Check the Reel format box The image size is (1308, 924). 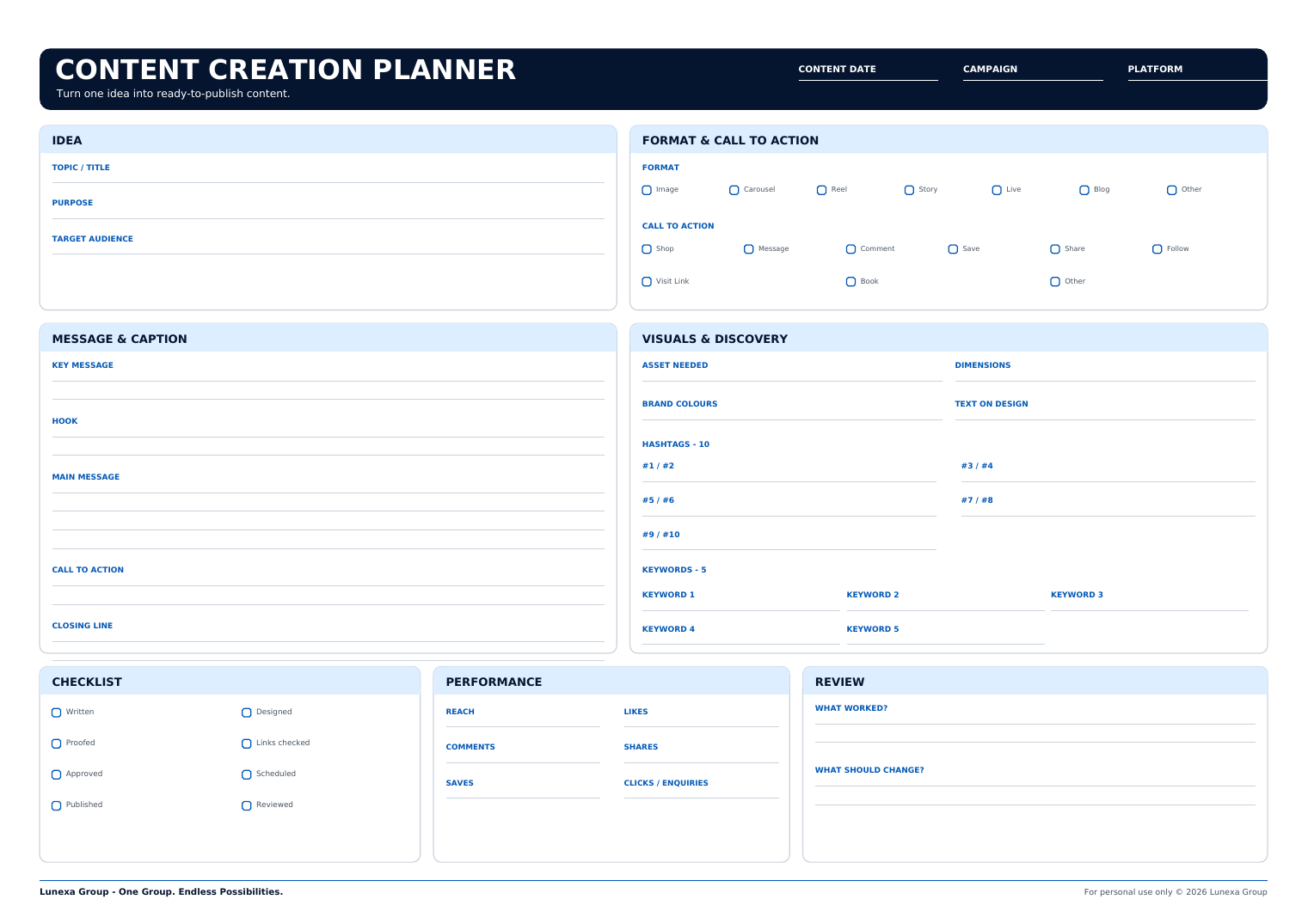(x=821, y=190)
